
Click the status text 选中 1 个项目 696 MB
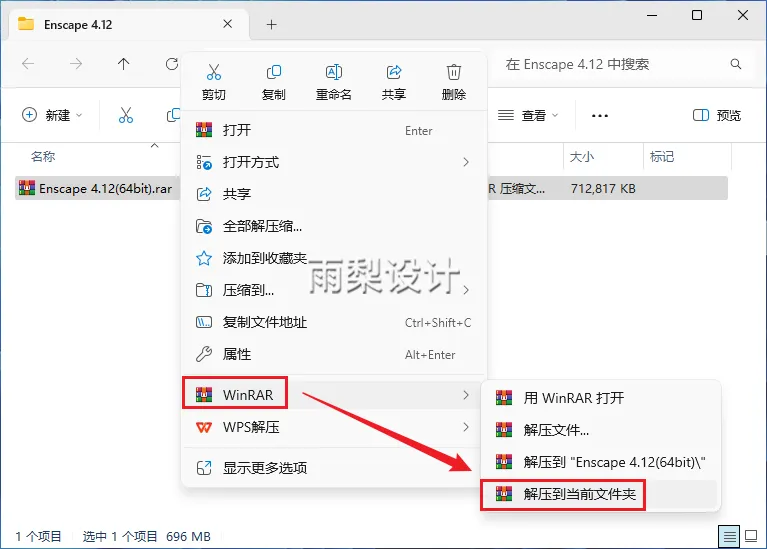pyautogui.click(x=146, y=536)
